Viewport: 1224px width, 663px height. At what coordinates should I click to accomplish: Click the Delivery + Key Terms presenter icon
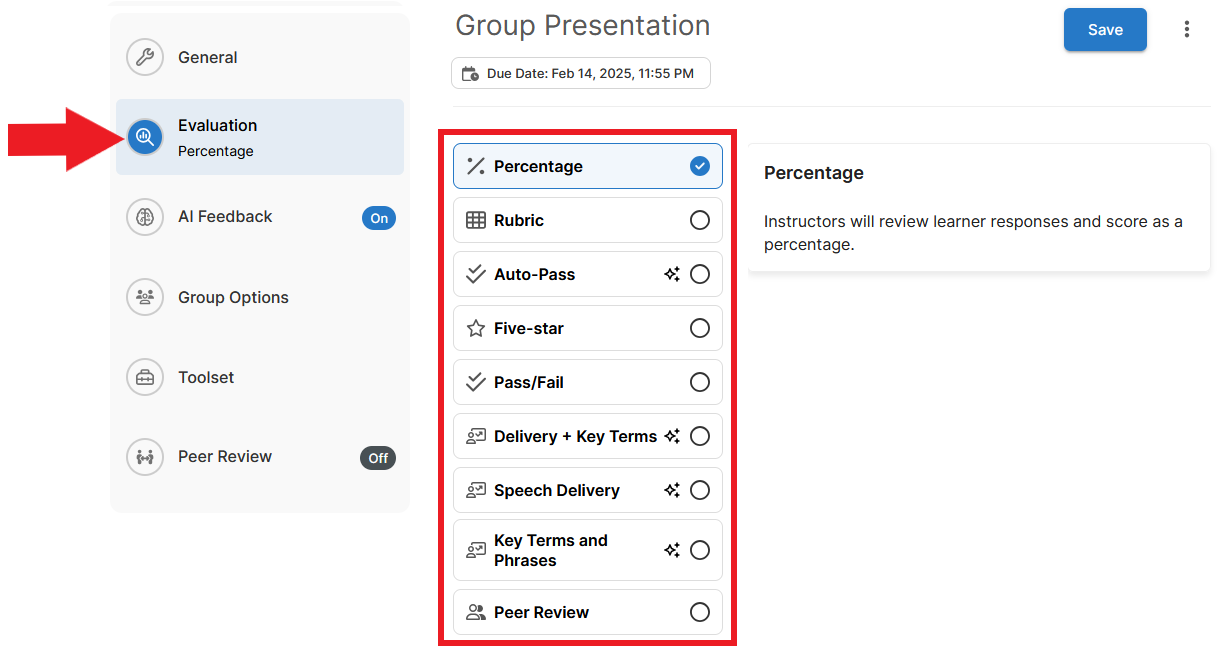pos(476,436)
